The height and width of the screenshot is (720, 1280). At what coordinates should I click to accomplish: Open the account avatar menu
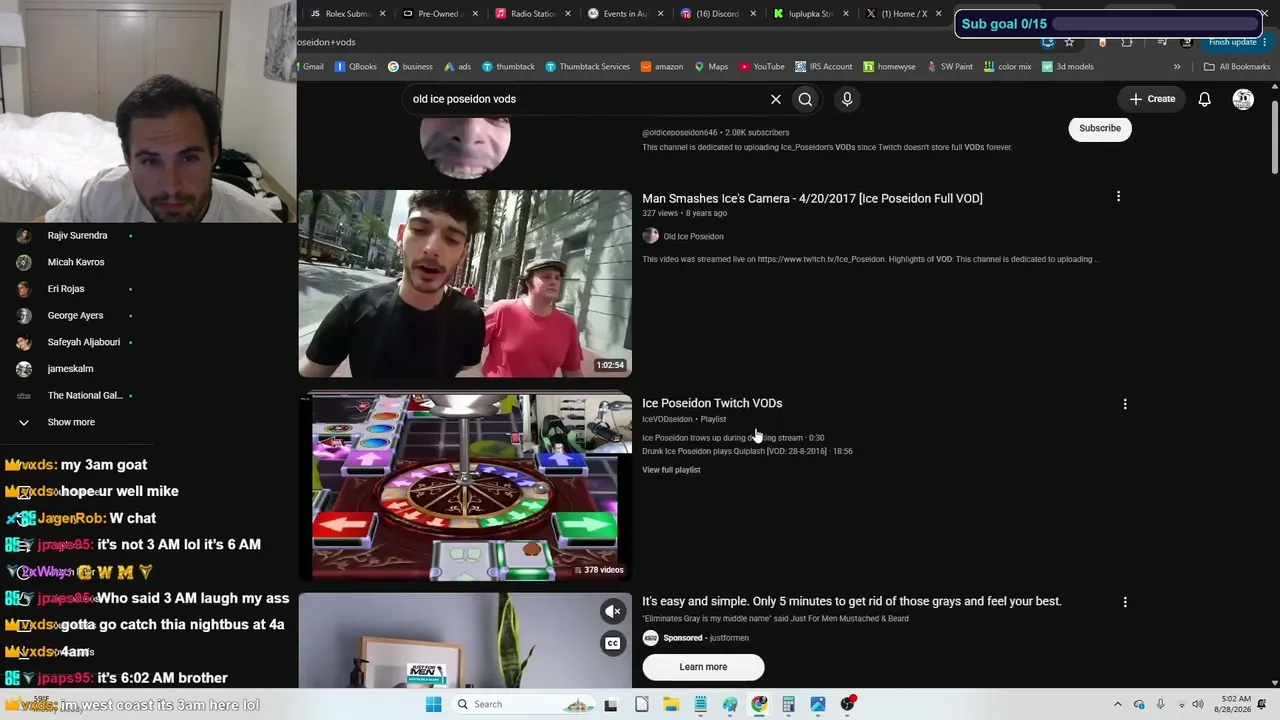(x=1243, y=99)
